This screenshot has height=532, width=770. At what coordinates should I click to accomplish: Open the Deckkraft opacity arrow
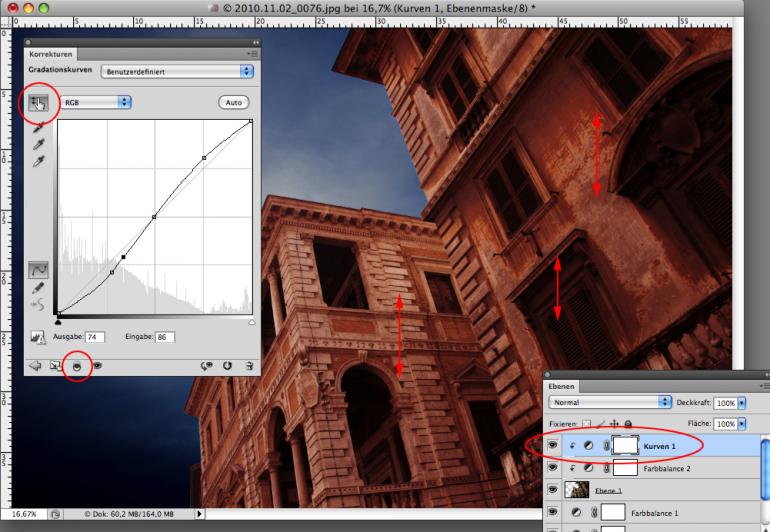[742, 403]
